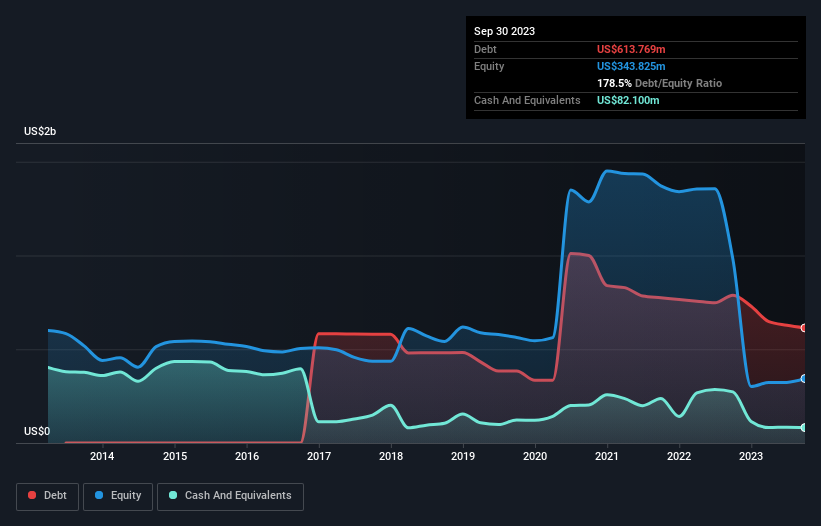Click the 178.5% Debt/Equity Ratio text
The image size is (821, 526).
[659, 83]
